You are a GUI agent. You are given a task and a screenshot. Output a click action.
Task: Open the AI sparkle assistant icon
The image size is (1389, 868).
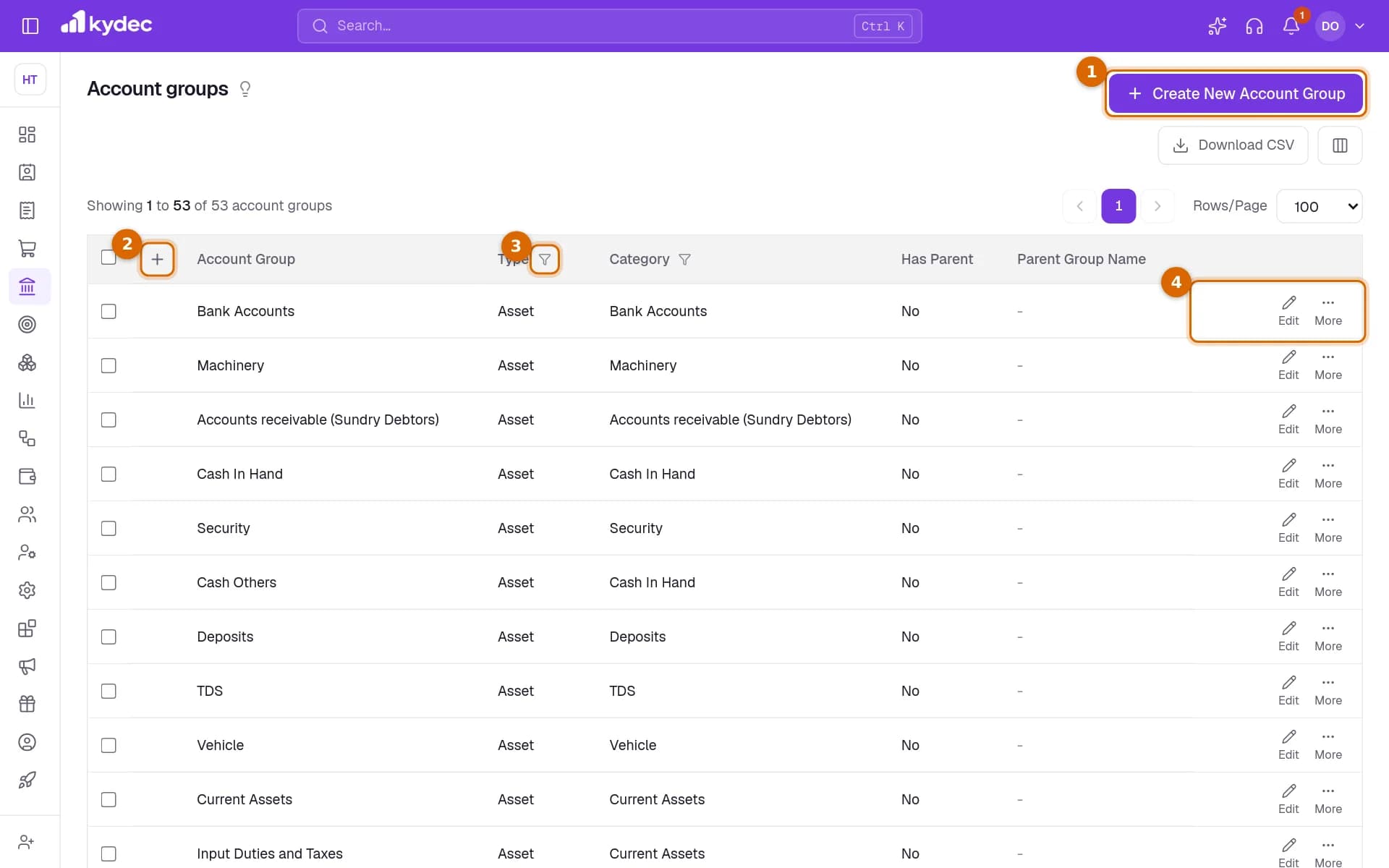pyautogui.click(x=1218, y=26)
